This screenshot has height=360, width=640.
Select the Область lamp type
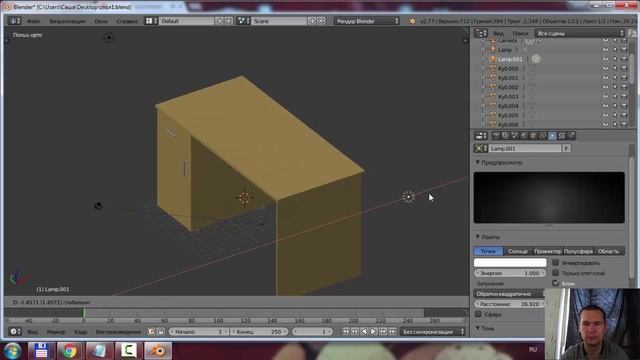pos(609,251)
